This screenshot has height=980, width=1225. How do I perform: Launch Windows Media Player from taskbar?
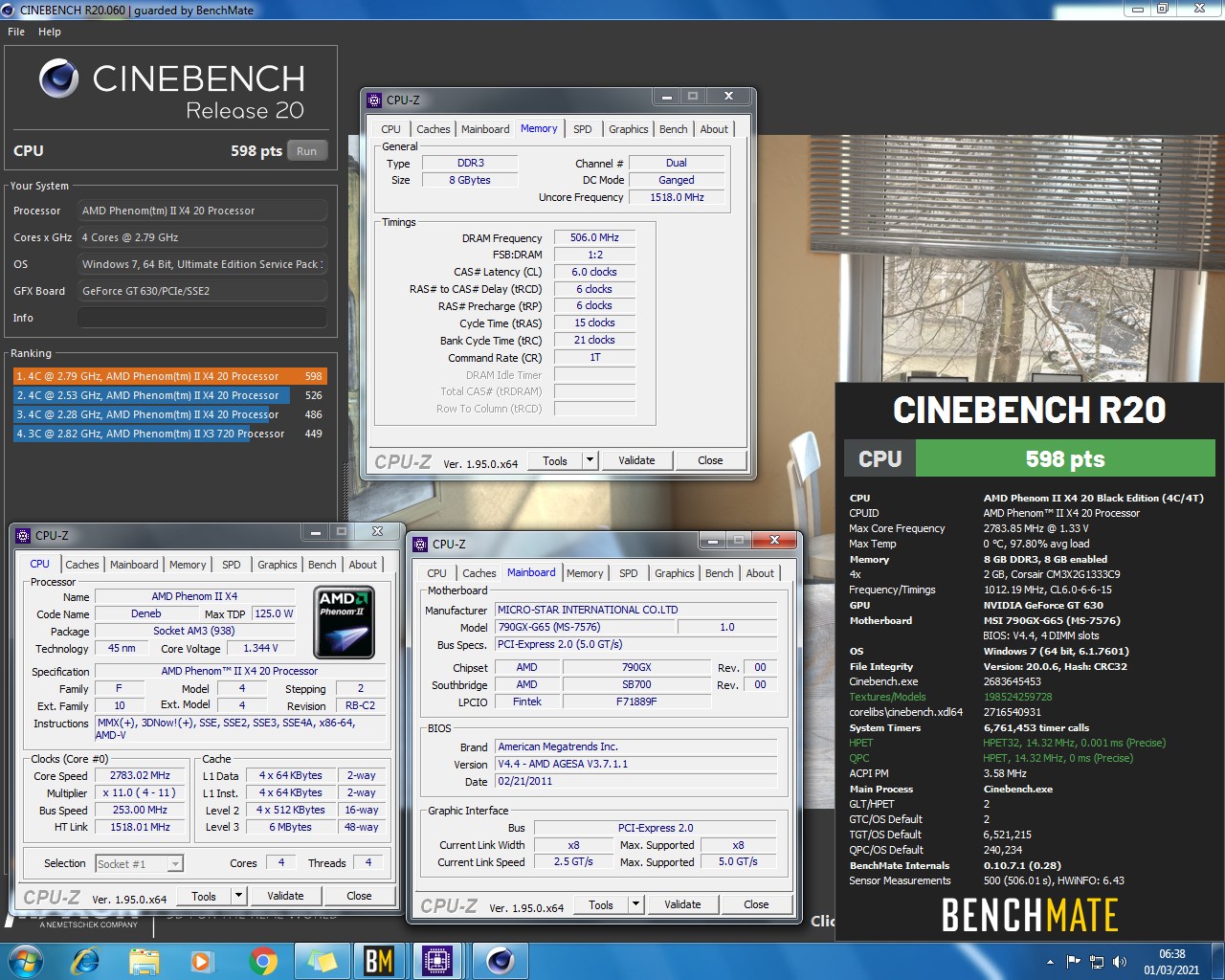[x=202, y=960]
